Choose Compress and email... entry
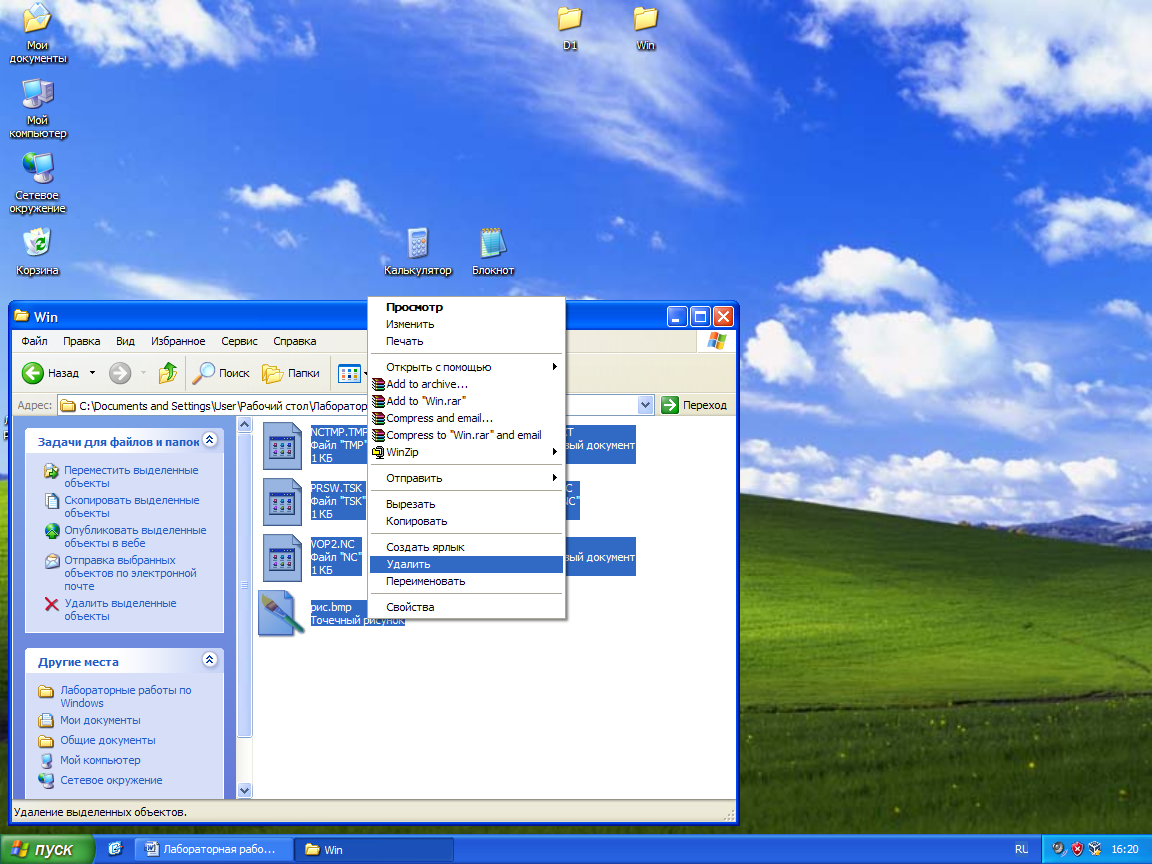 466,417
